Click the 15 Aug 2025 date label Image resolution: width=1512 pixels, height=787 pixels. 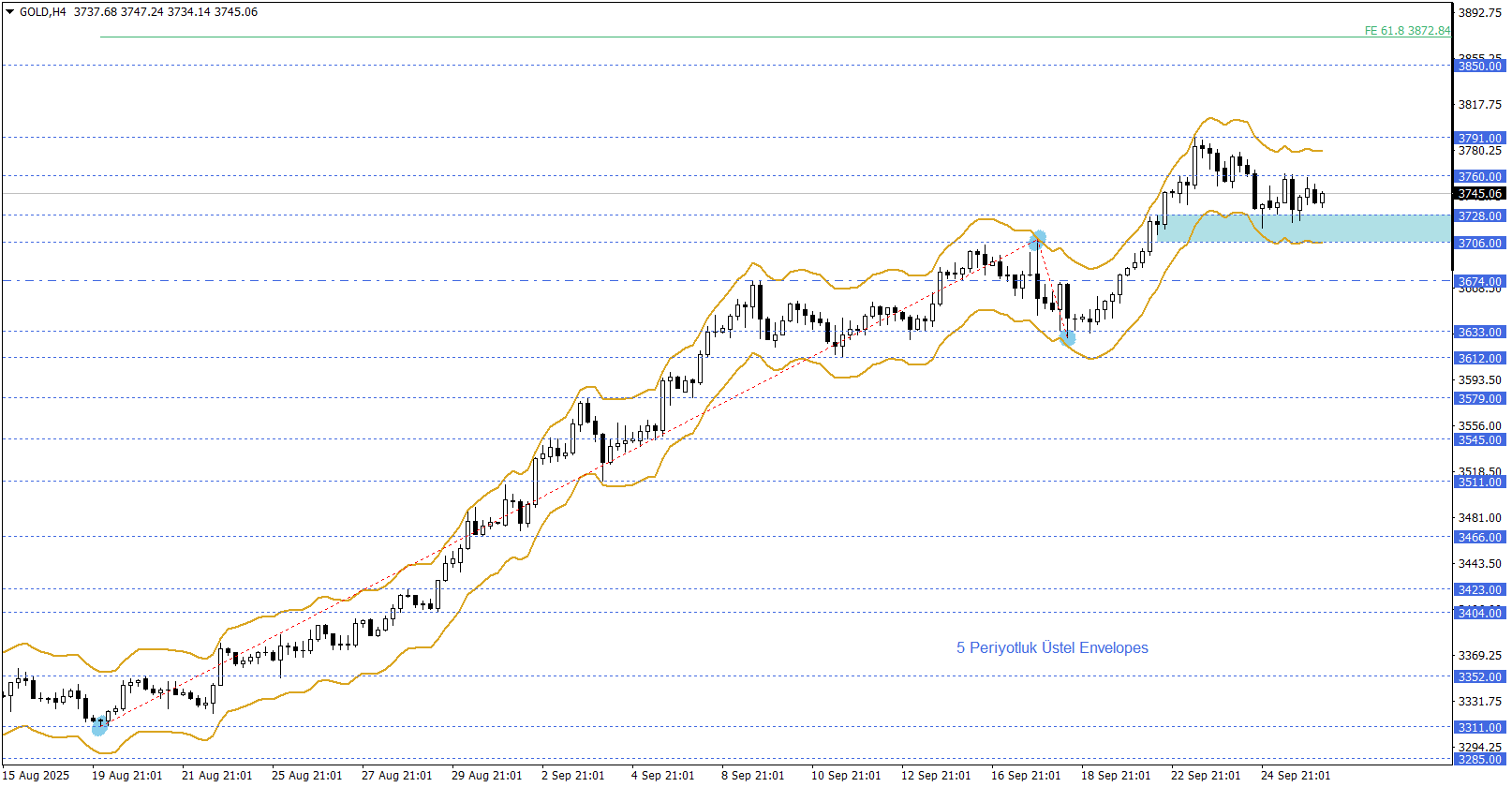[x=37, y=775]
